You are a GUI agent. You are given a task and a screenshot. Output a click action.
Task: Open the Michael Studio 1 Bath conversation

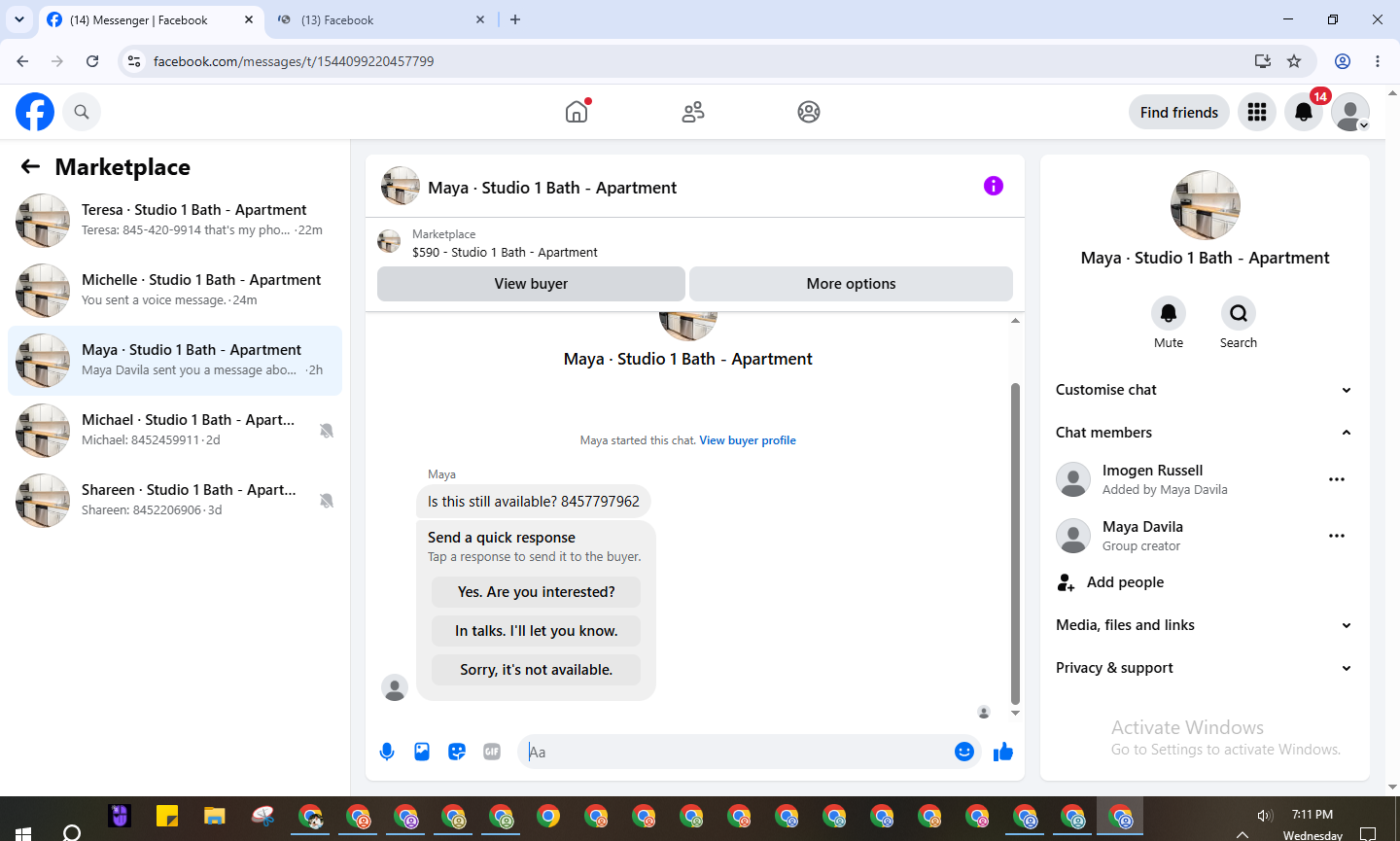(175, 431)
